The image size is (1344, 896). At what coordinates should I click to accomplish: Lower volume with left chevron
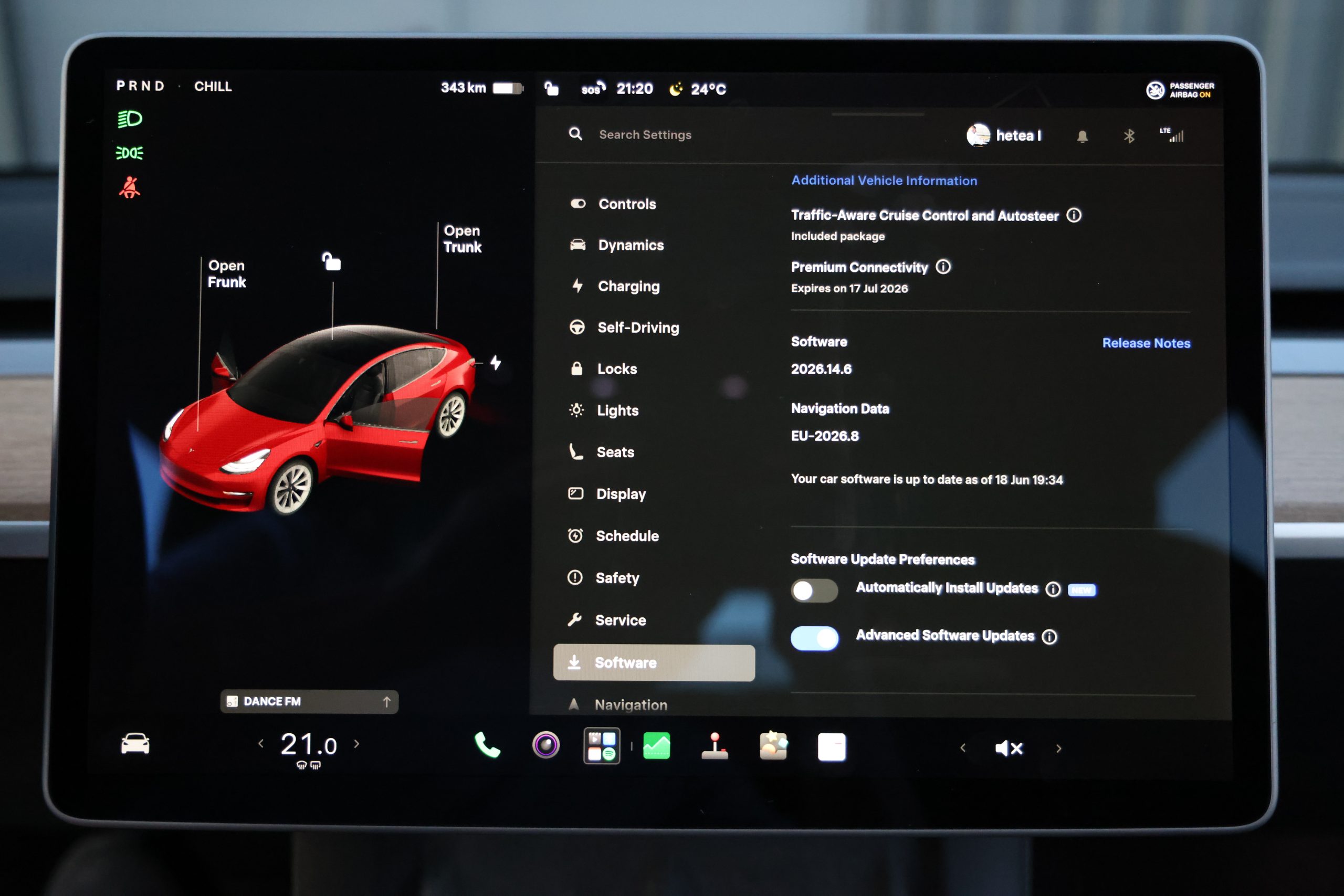(x=963, y=748)
